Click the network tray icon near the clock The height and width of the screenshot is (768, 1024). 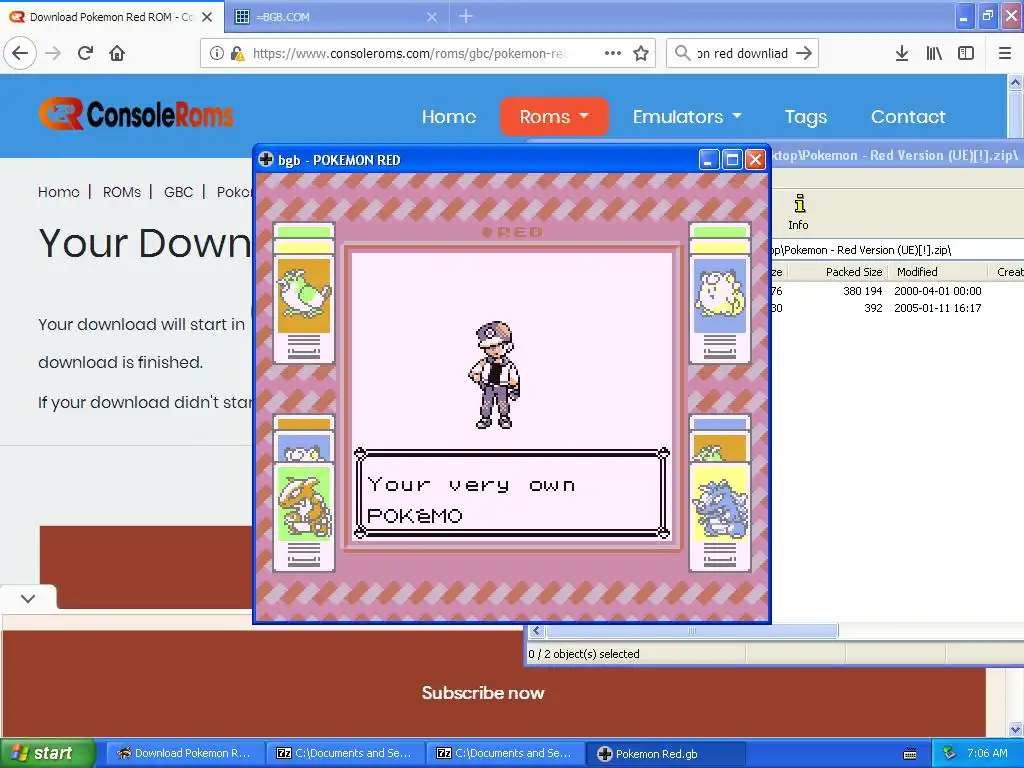click(x=949, y=753)
